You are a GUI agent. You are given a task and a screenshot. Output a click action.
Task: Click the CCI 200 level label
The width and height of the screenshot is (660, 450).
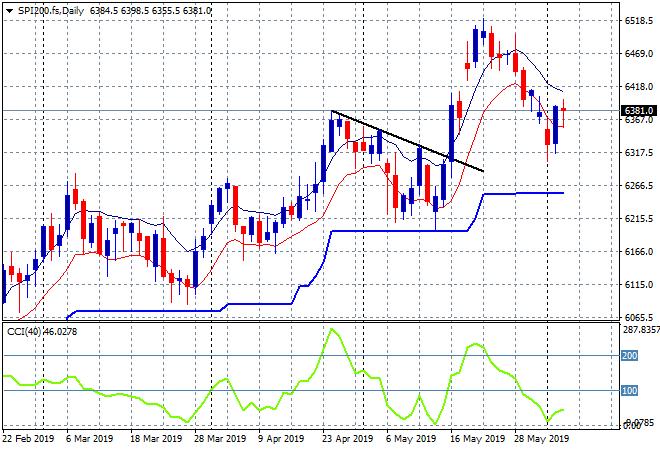(629, 356)
